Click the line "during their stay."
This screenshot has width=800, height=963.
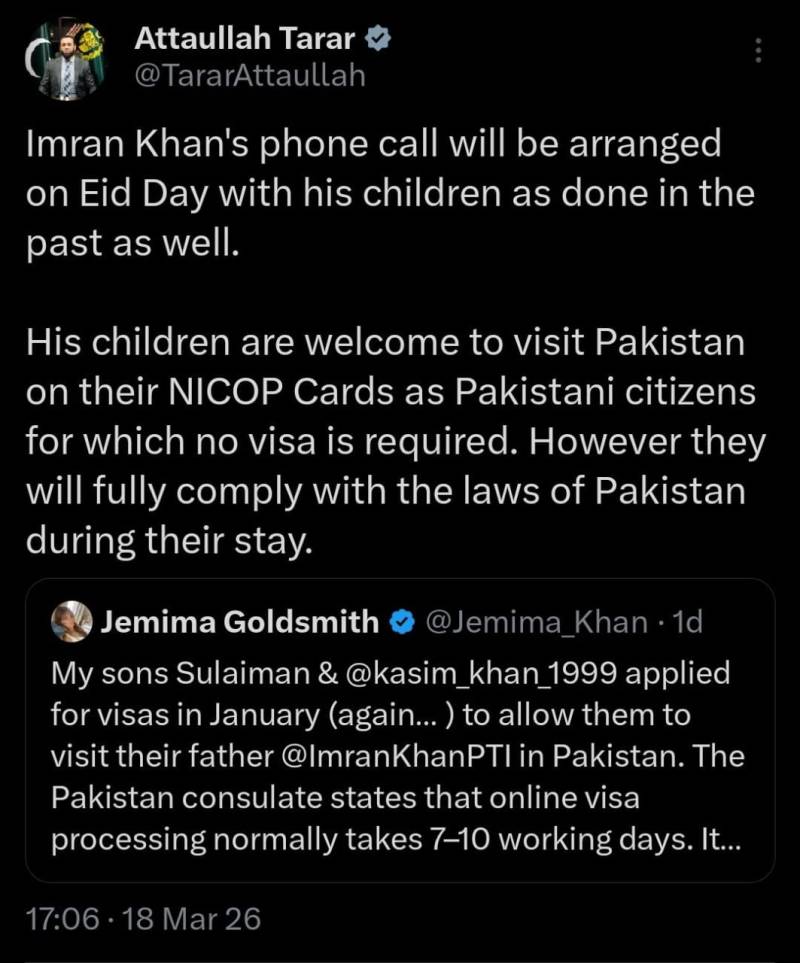click(169, 541)
